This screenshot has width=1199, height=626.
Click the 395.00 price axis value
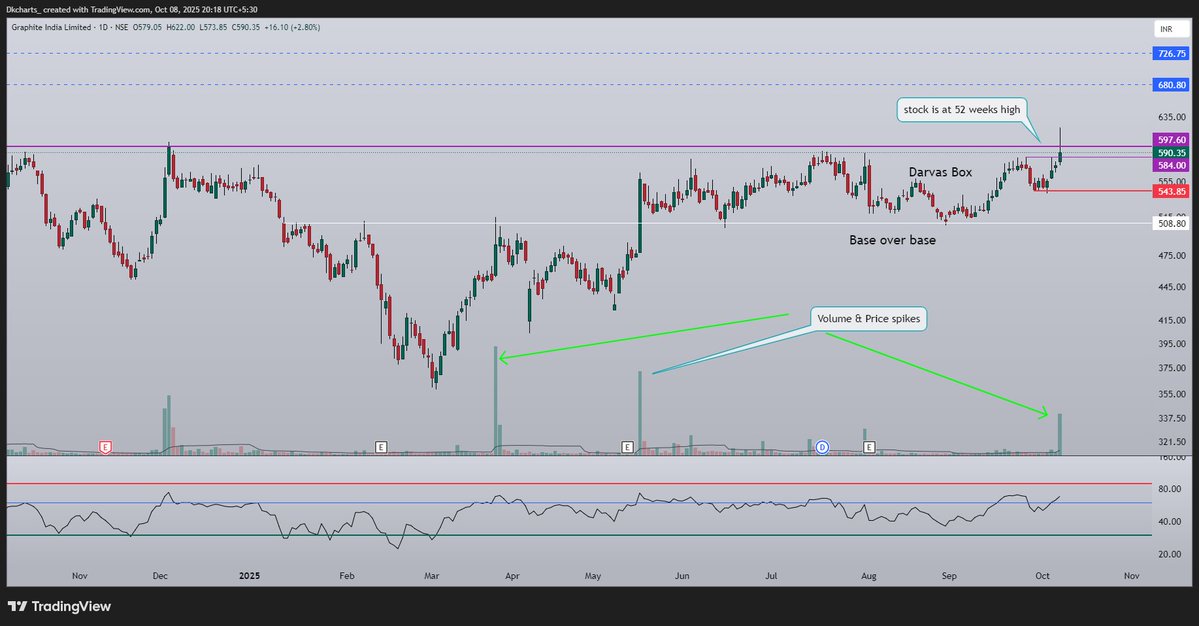[1172, 344]
